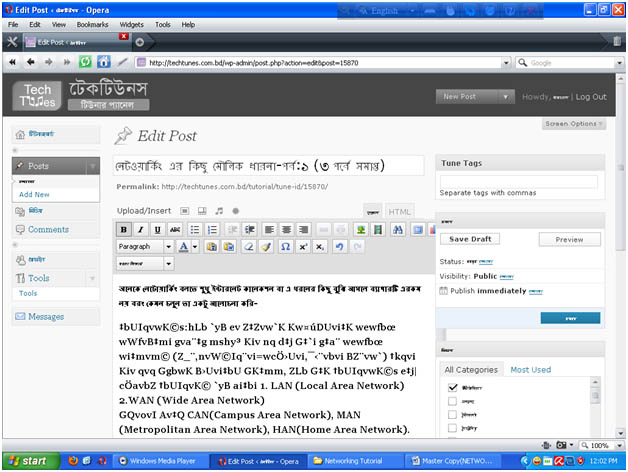Insert an unordered bullet list

[195, 230]
